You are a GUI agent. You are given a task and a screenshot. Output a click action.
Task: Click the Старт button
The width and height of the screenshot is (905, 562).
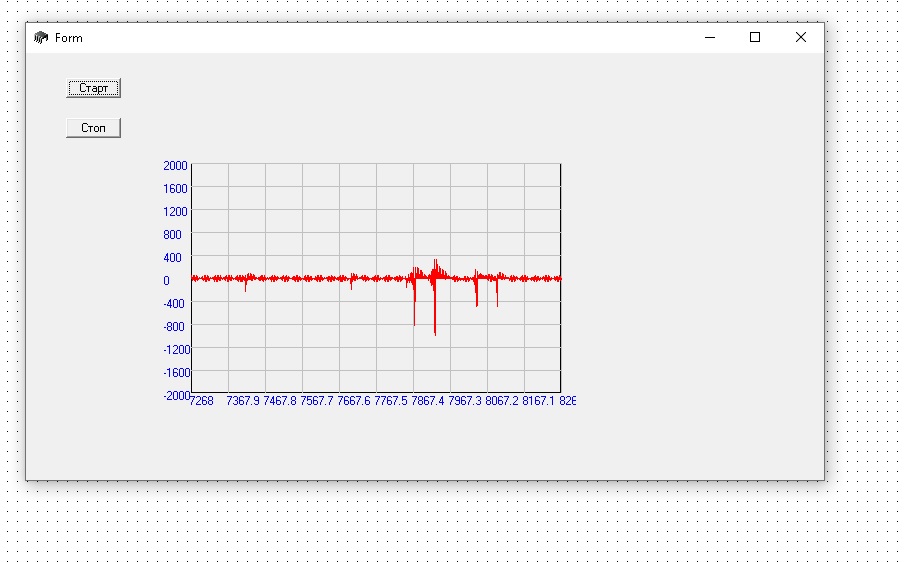pyautogui.click(x=93, y=88)
